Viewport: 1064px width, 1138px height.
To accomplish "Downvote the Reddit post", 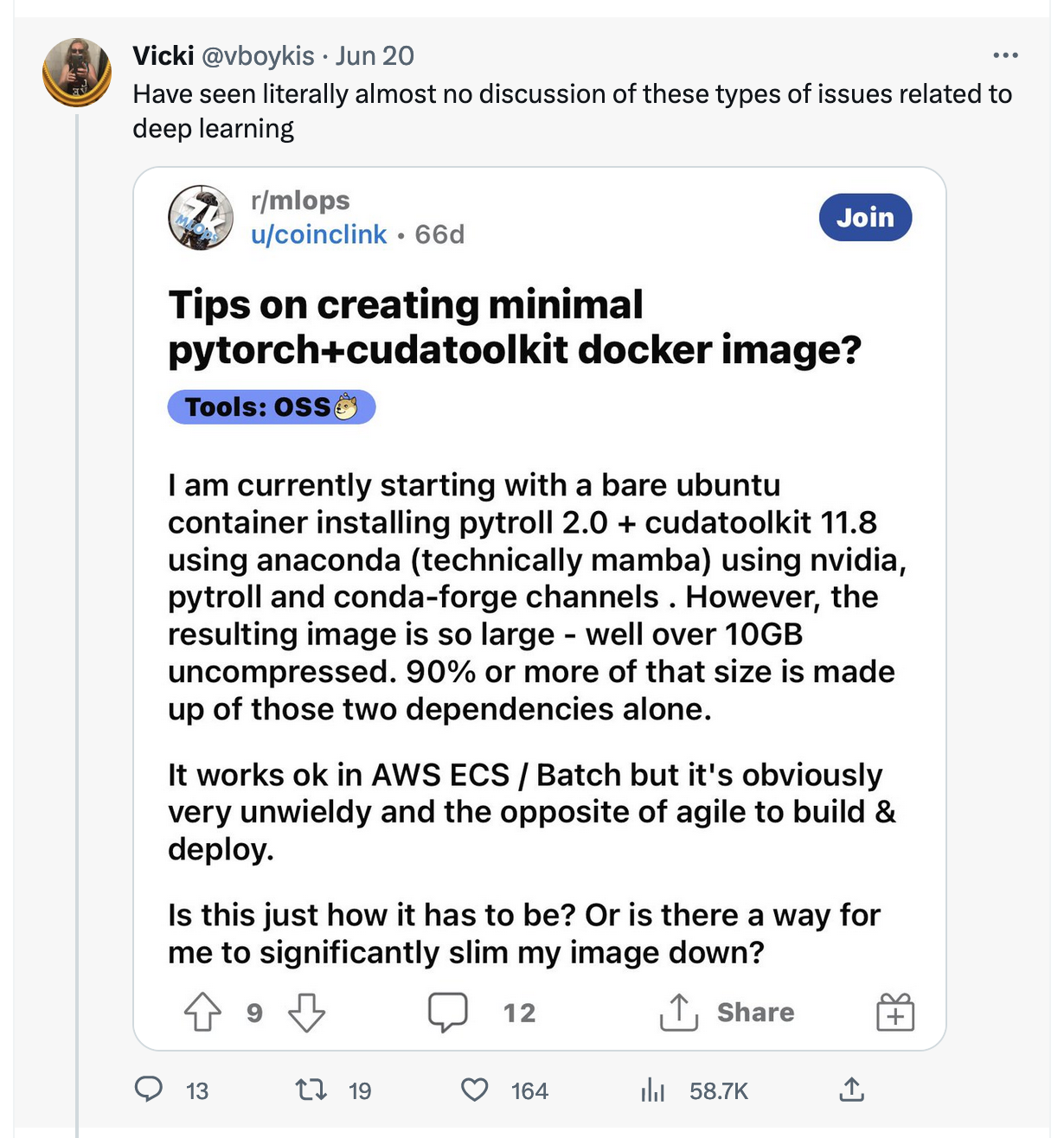I will click(306, 1012).
